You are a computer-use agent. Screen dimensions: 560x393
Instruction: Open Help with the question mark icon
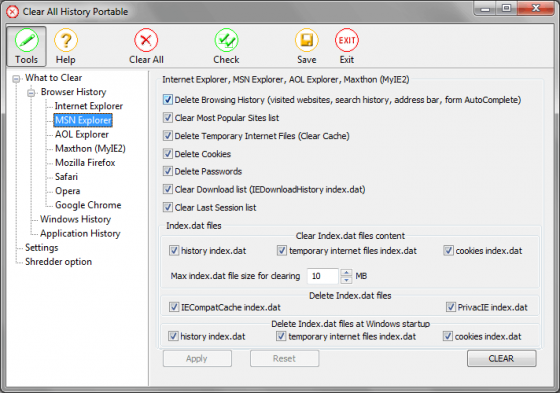66,46
